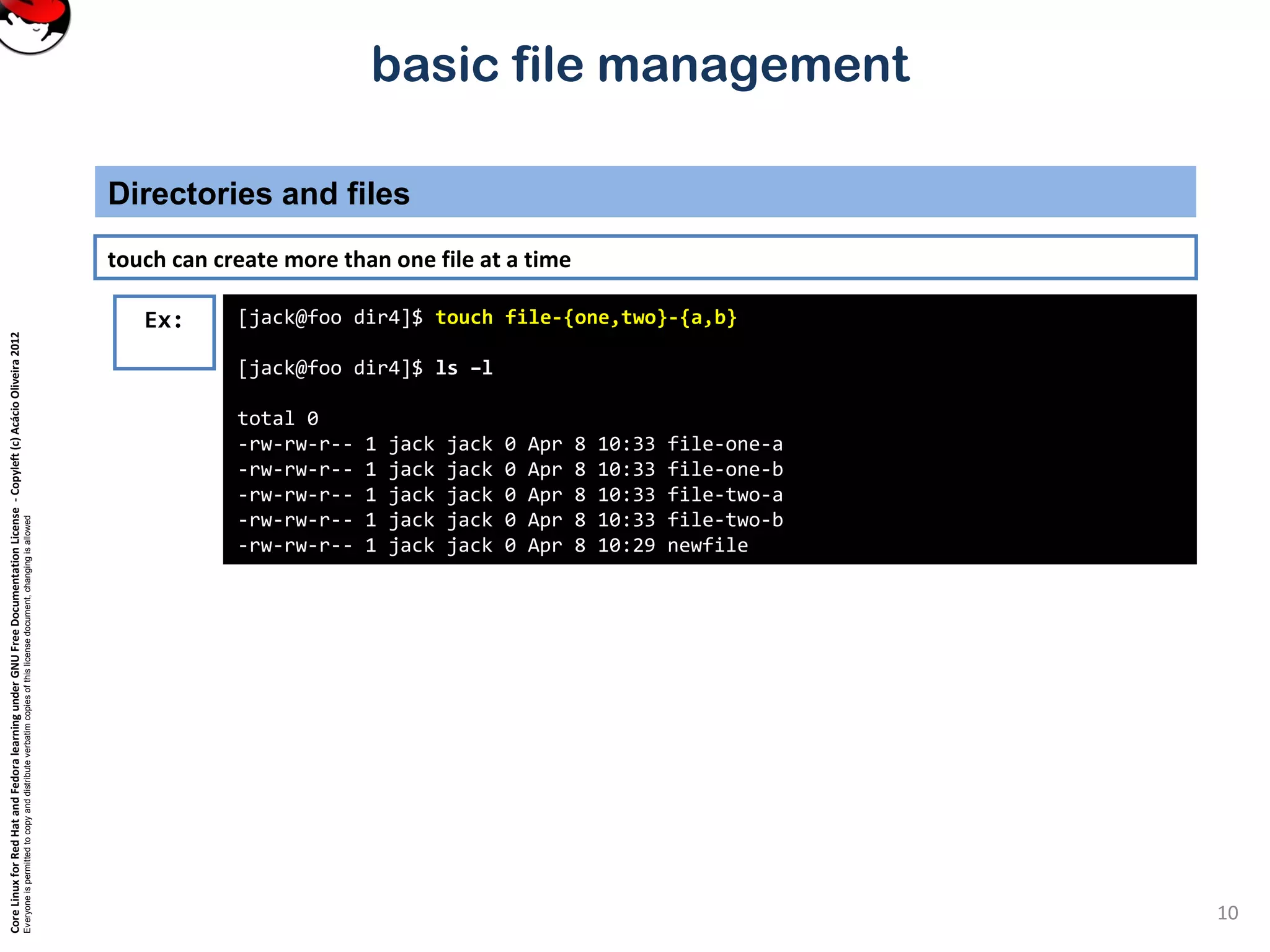Screen dimensions: 1270x952
Task: Select the Core Linux copyleft license line
Action: pos(16,632)
